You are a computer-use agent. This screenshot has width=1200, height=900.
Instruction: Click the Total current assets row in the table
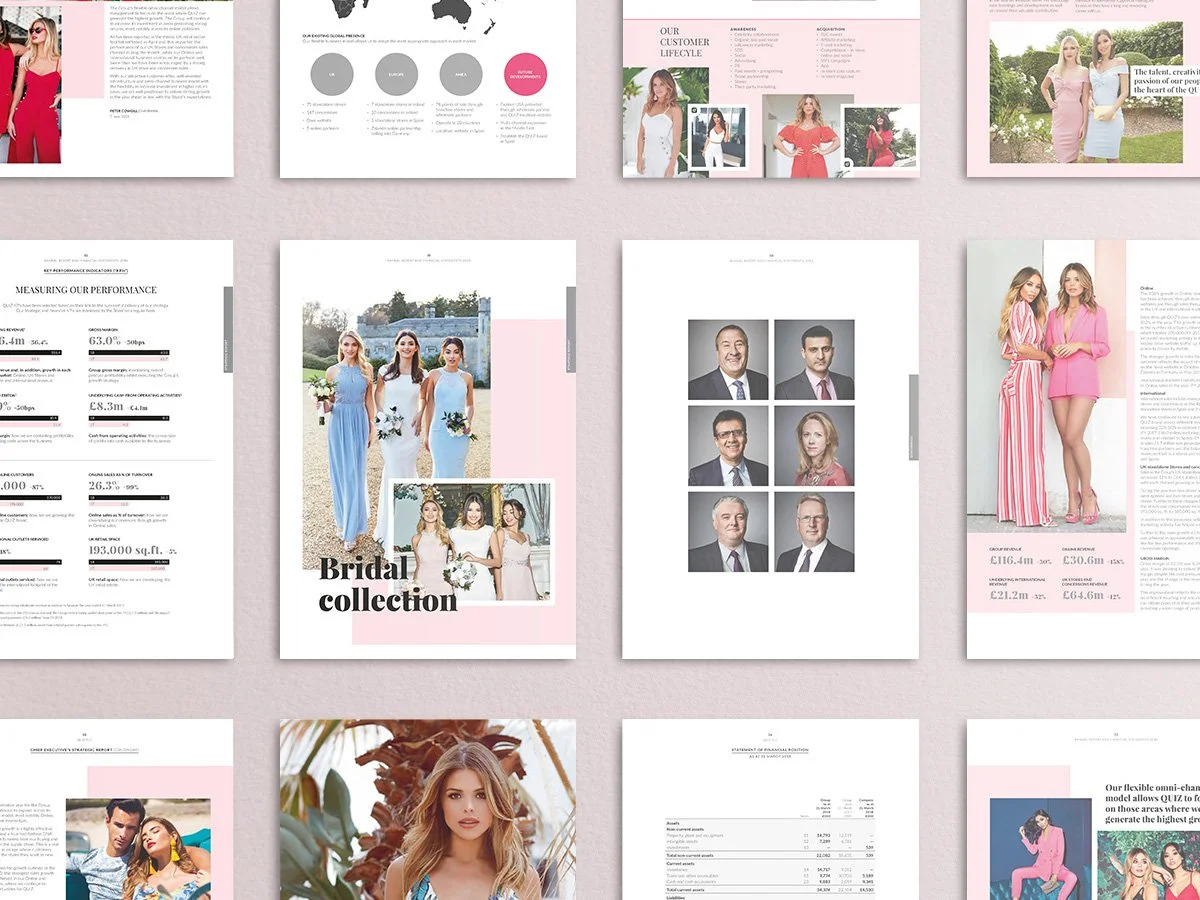click(x=770, y=889)
